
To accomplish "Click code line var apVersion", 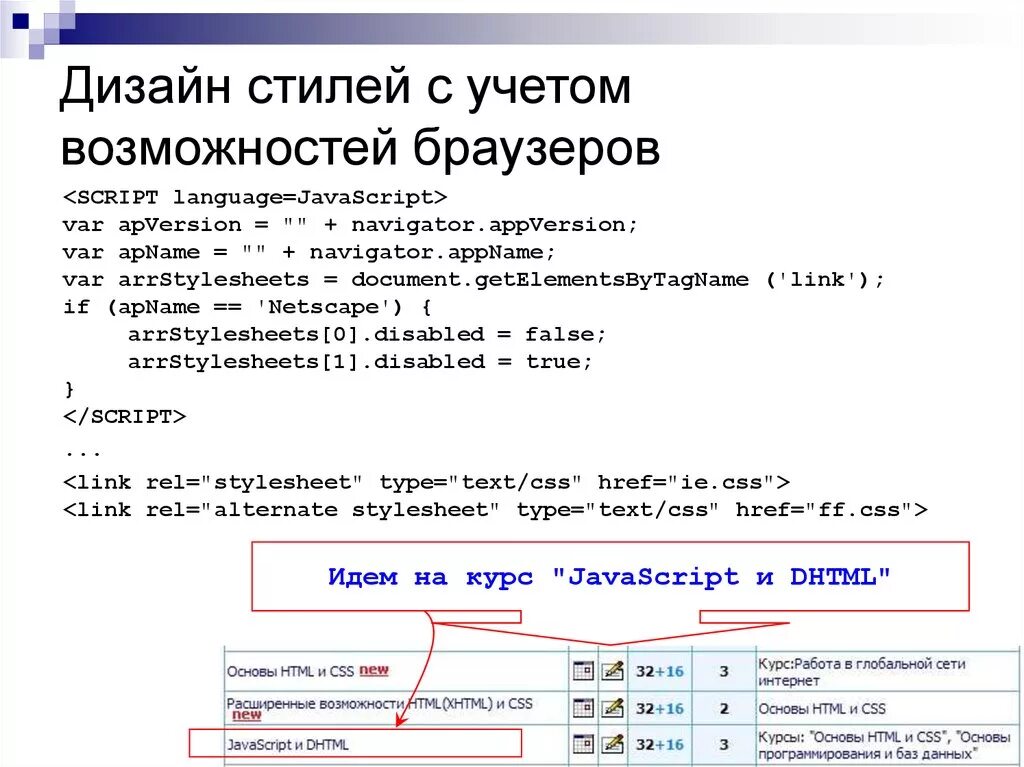I will [350, 225].
